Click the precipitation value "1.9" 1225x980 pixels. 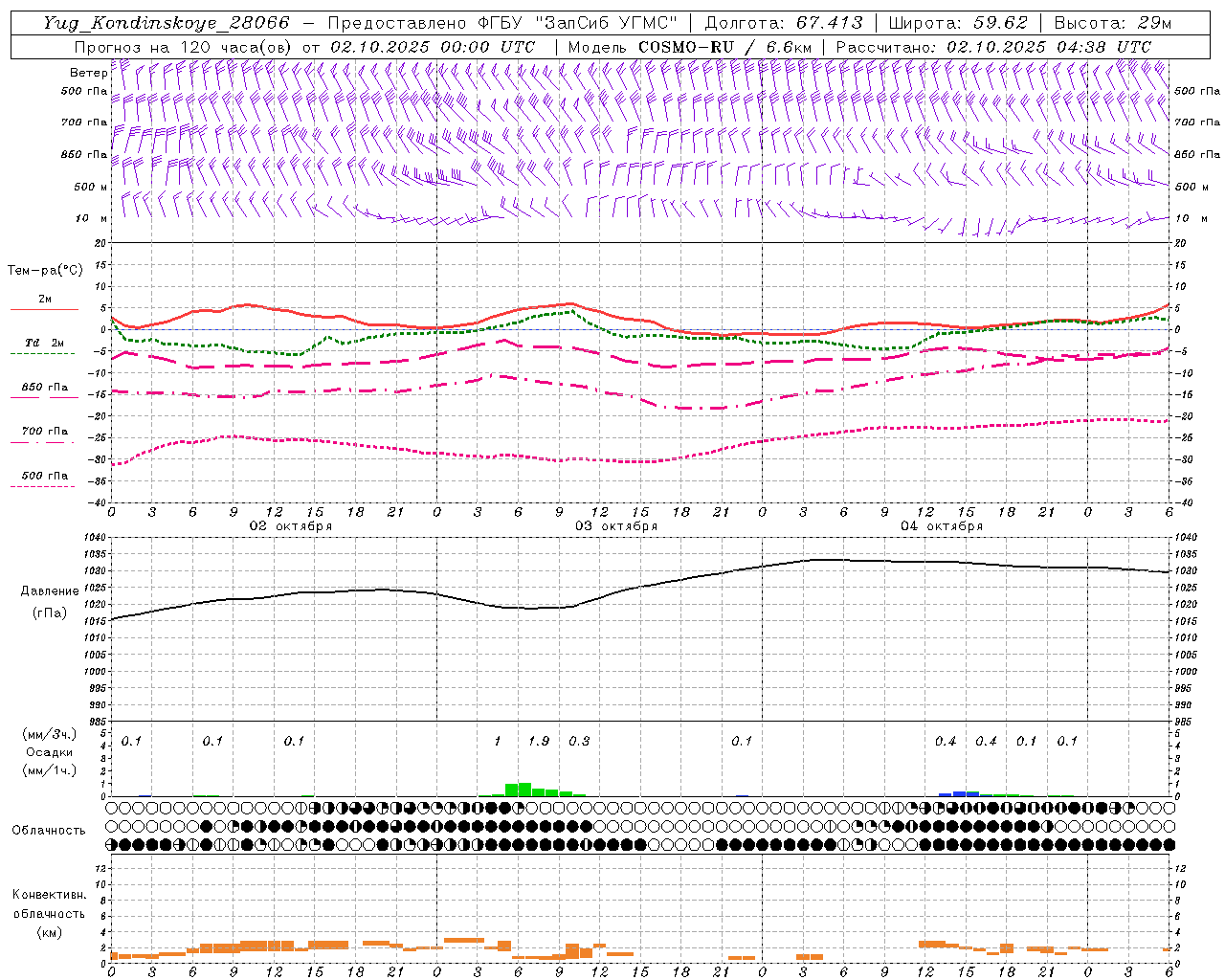tap(539, 742)
